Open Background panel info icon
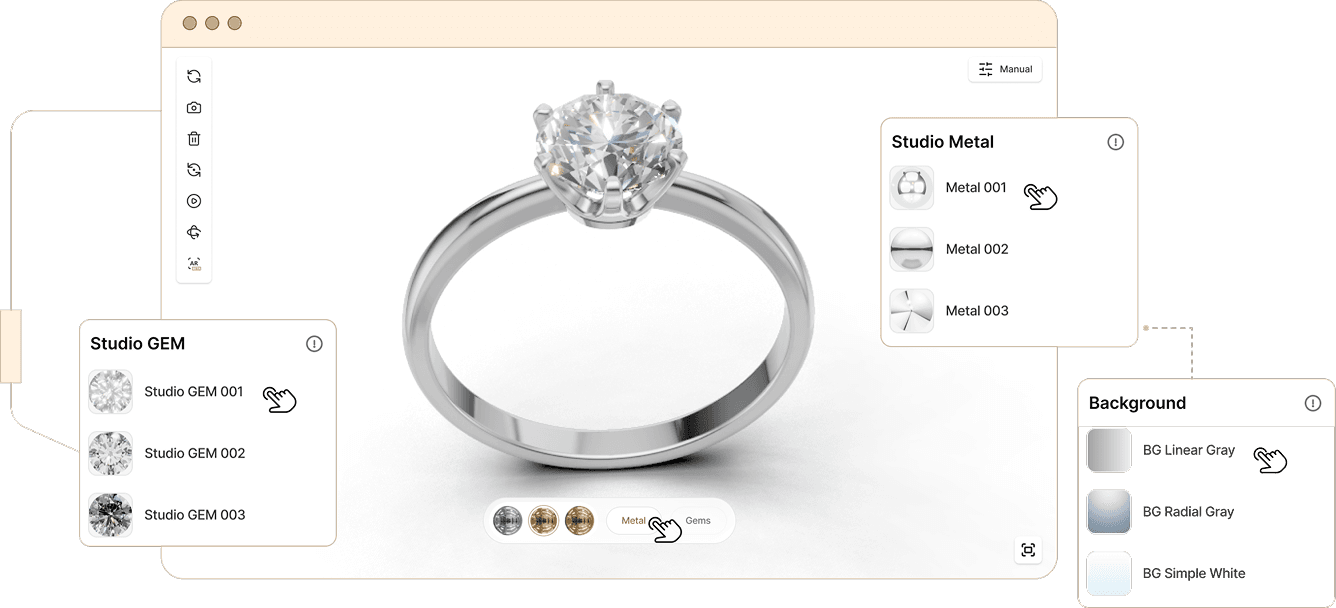Screen dimensions: 1336x608 (x=1313, y=403)
